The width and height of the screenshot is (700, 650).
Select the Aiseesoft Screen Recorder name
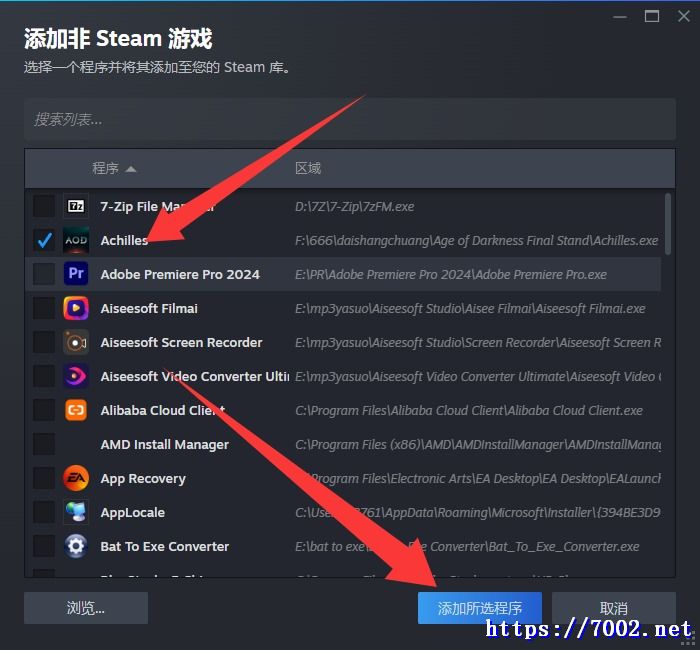(181, 342)
